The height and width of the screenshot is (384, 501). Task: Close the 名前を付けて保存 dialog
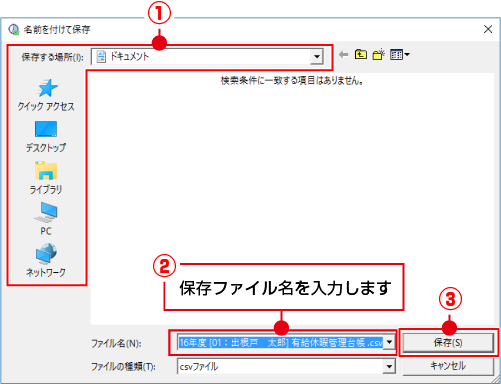[488, 29]
